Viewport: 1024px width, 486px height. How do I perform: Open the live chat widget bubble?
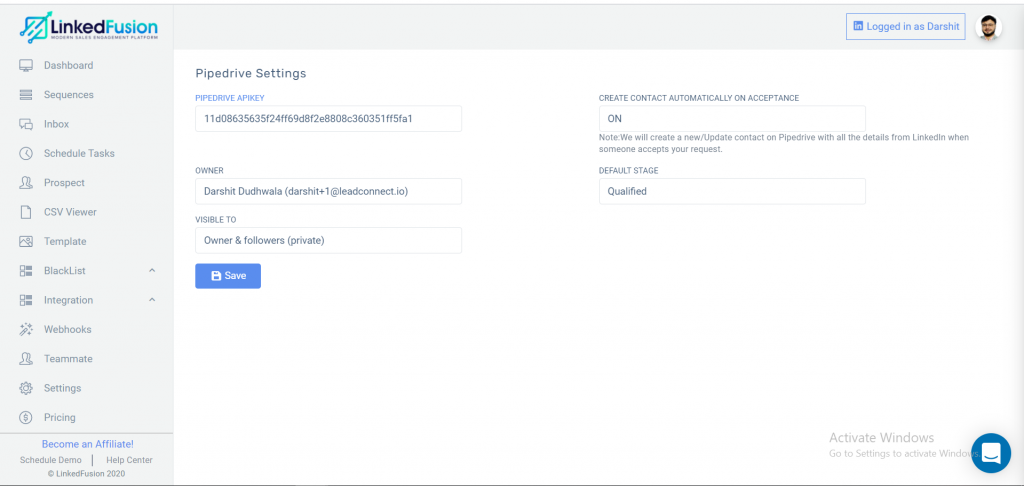point(991,453)
